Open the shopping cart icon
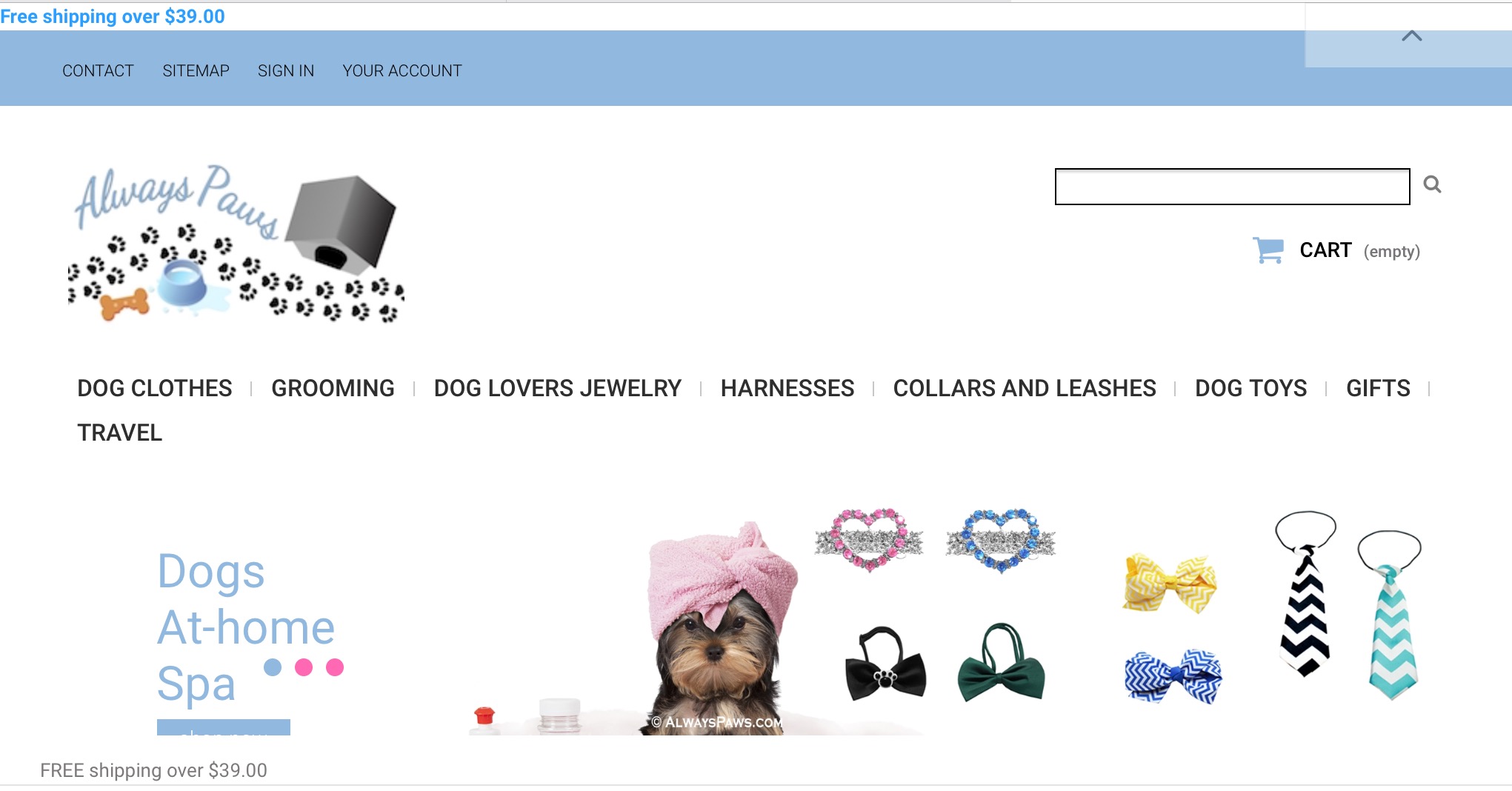Image resolution: width=1512 pixels, height=791 pixels. tap(1268, 250)
